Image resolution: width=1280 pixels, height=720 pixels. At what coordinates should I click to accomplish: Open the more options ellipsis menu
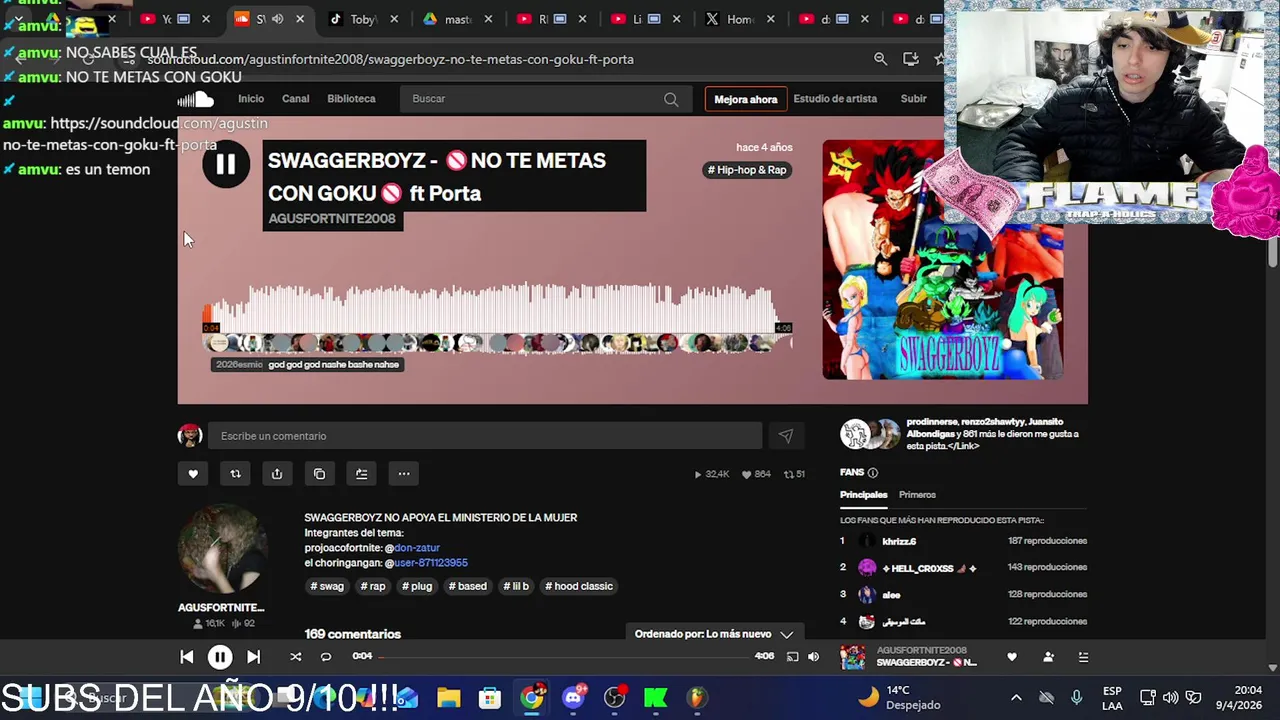404,474
